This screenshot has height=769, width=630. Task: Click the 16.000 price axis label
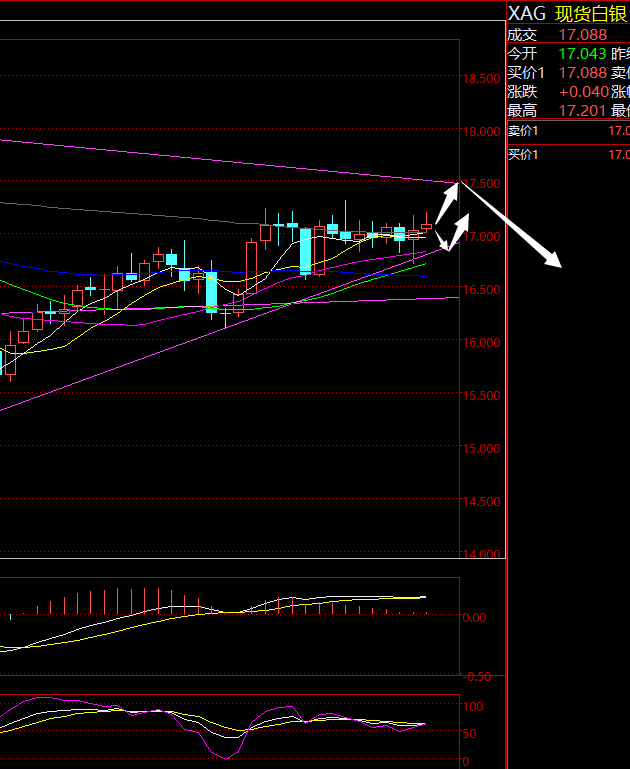[x=481, y=343]
